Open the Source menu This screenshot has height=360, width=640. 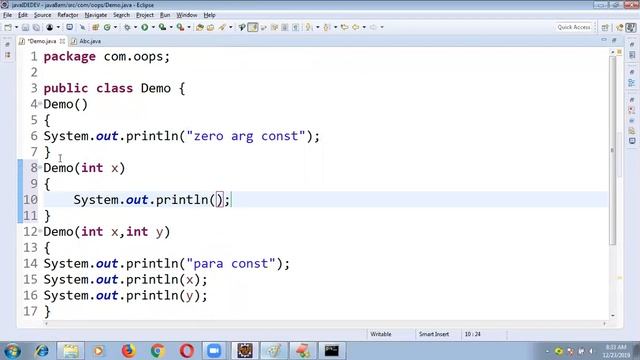tap(42, 15)
